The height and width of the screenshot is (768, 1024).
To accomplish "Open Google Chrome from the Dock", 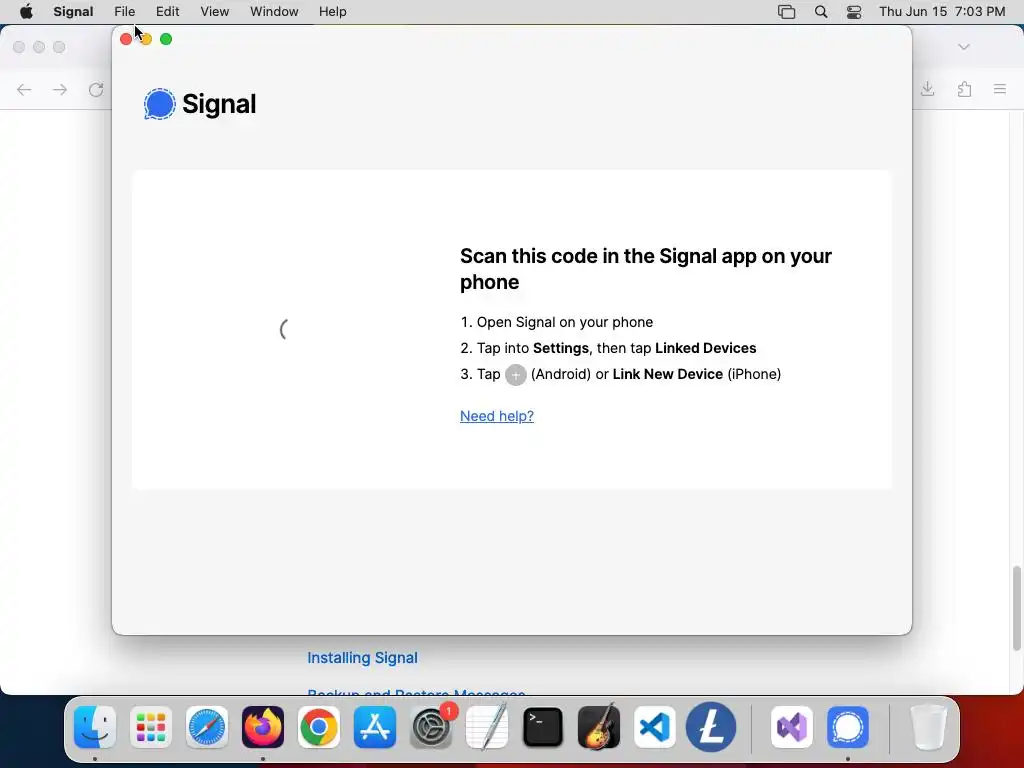I will click(x=319, y=727).
